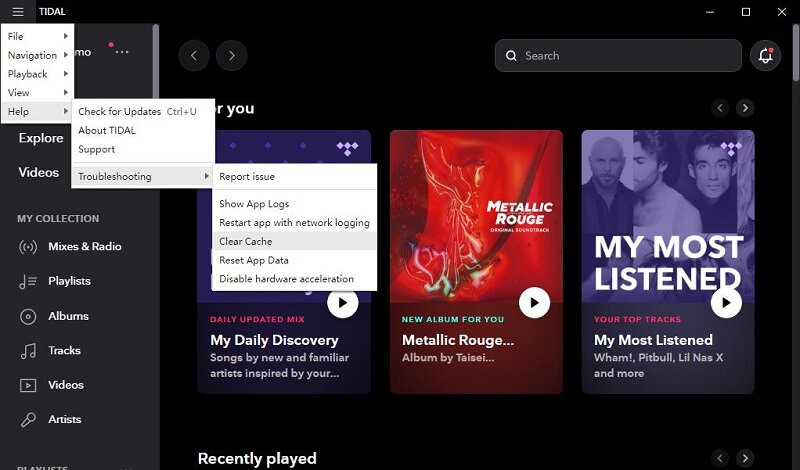800x470 pixels.
Task: Play the Metallic Rouge album
Action: 534,303
